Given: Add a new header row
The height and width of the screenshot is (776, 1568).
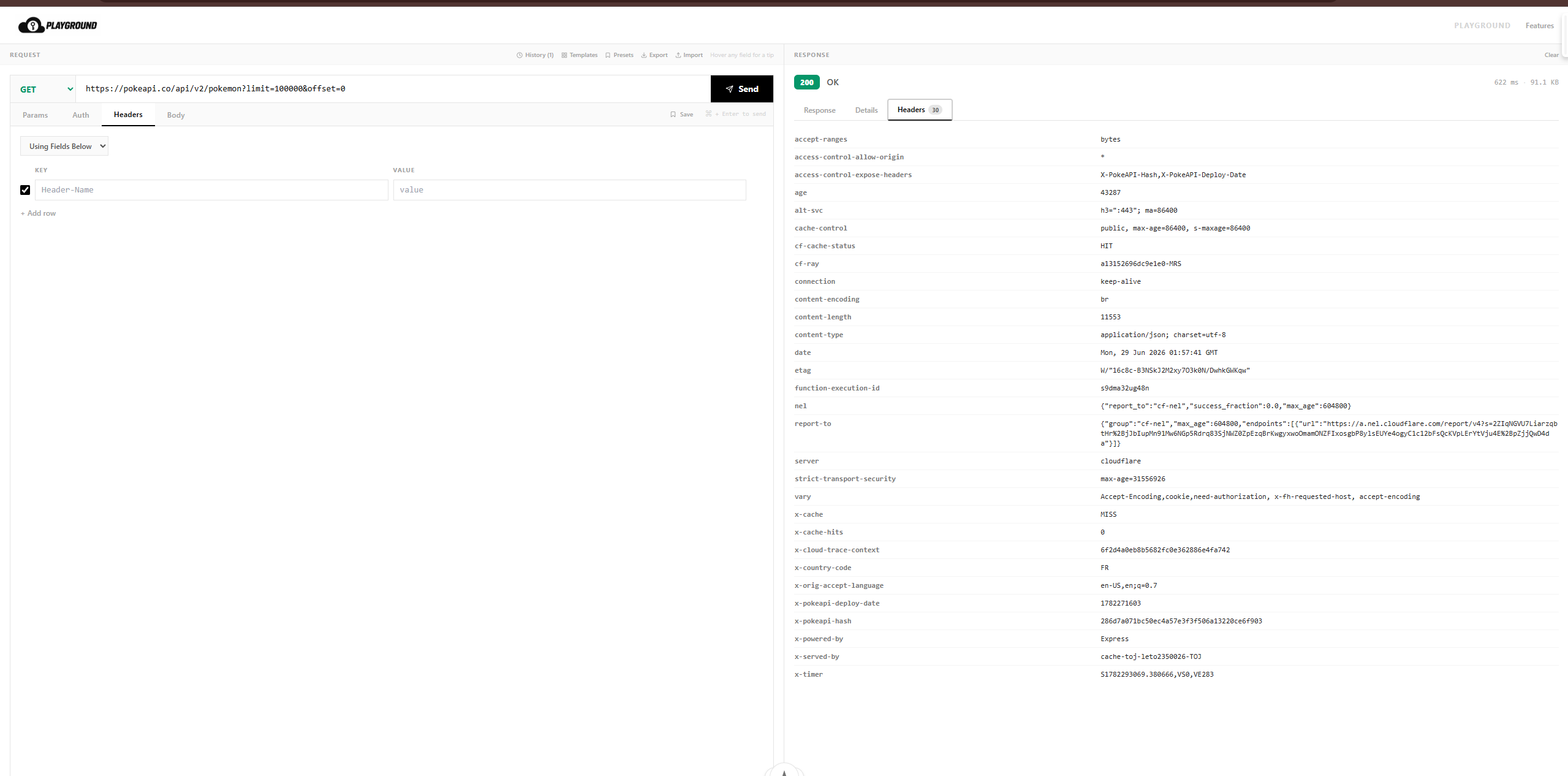Looking at the screenshot, I should coord(38,213).
